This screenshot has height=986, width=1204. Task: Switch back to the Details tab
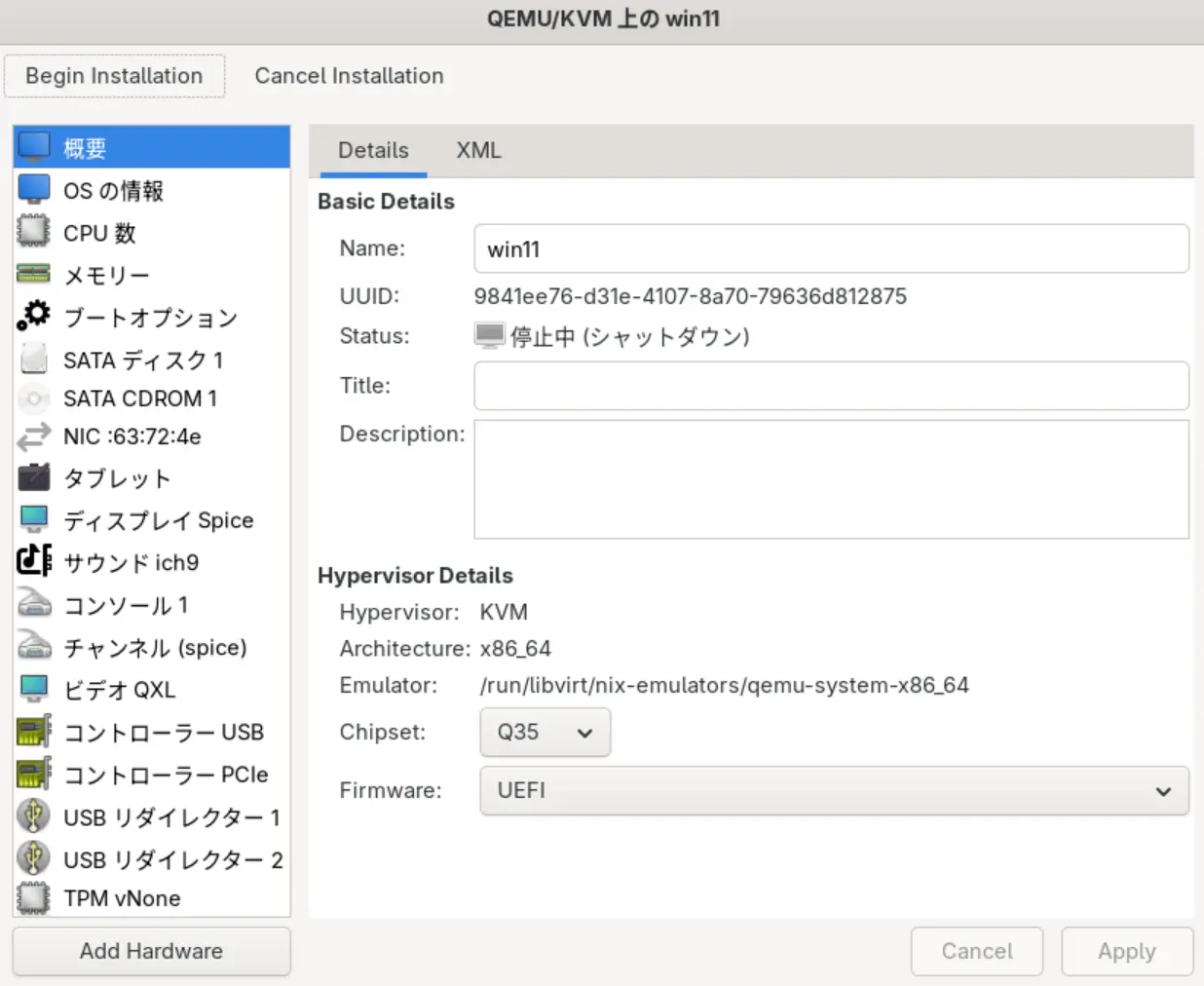point(373,150)
